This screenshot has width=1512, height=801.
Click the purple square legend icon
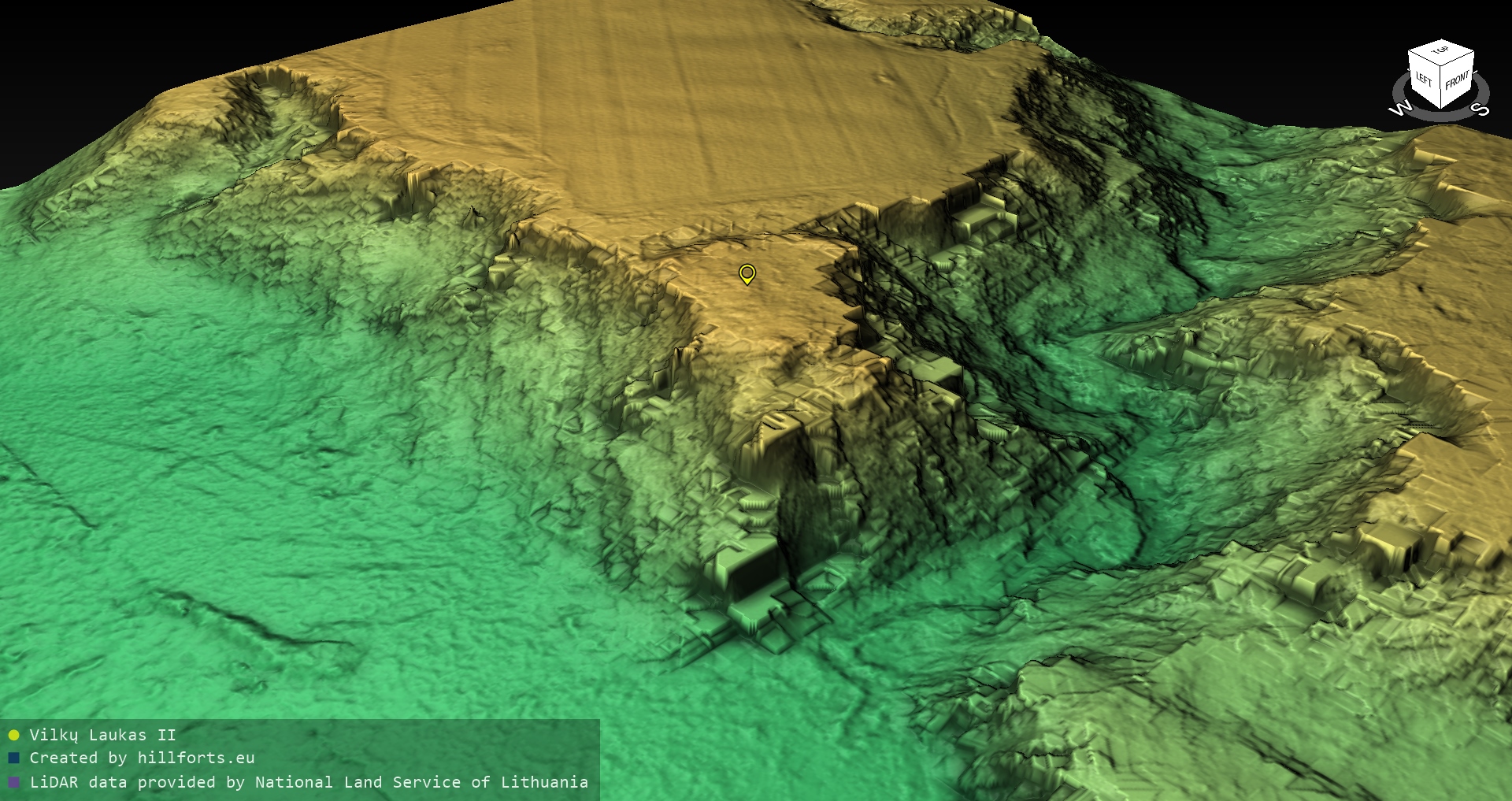[13, 783]
